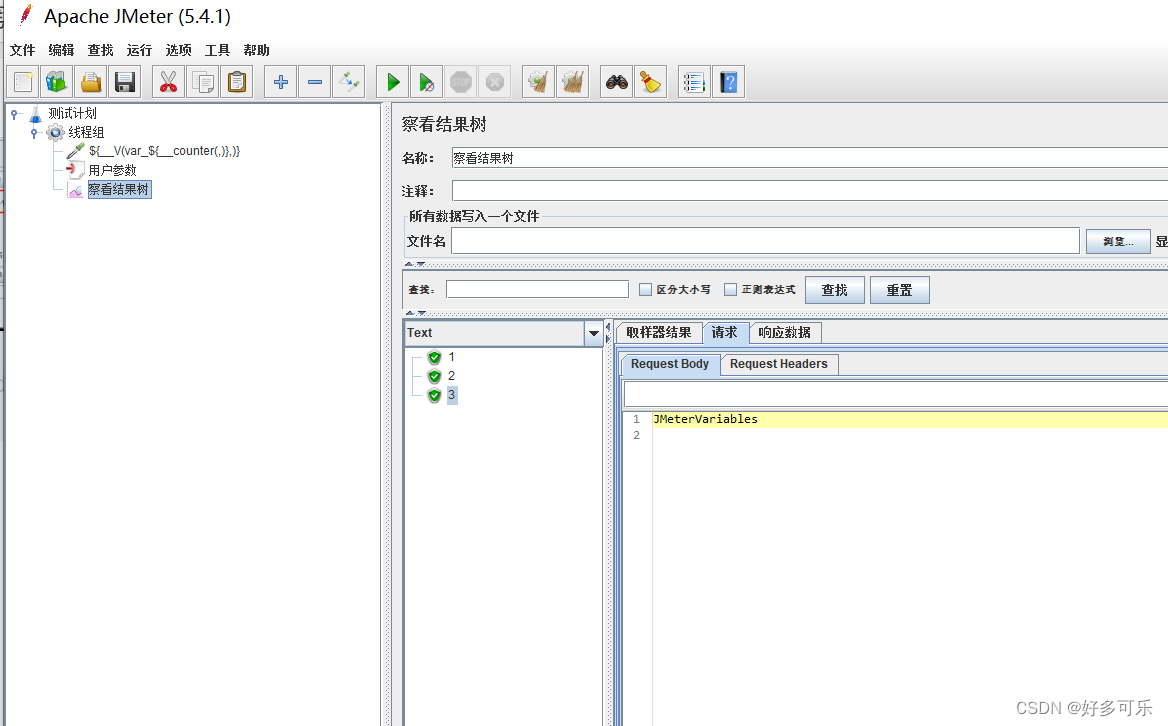
Task: Click the Cut scissors icon
Action: [x=168, y=82]
